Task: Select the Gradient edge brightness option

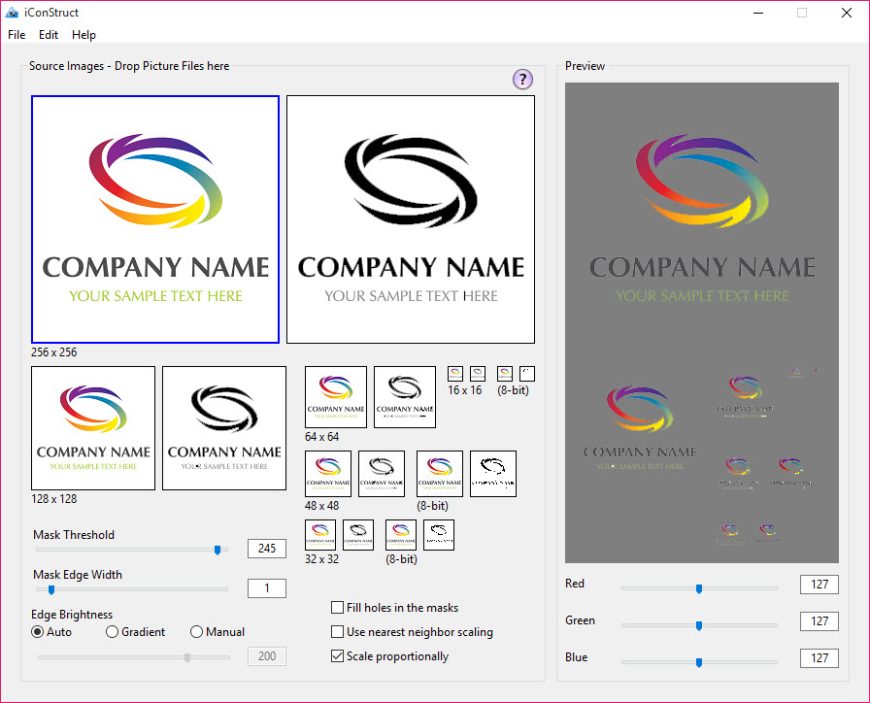Action: (113, 632)
